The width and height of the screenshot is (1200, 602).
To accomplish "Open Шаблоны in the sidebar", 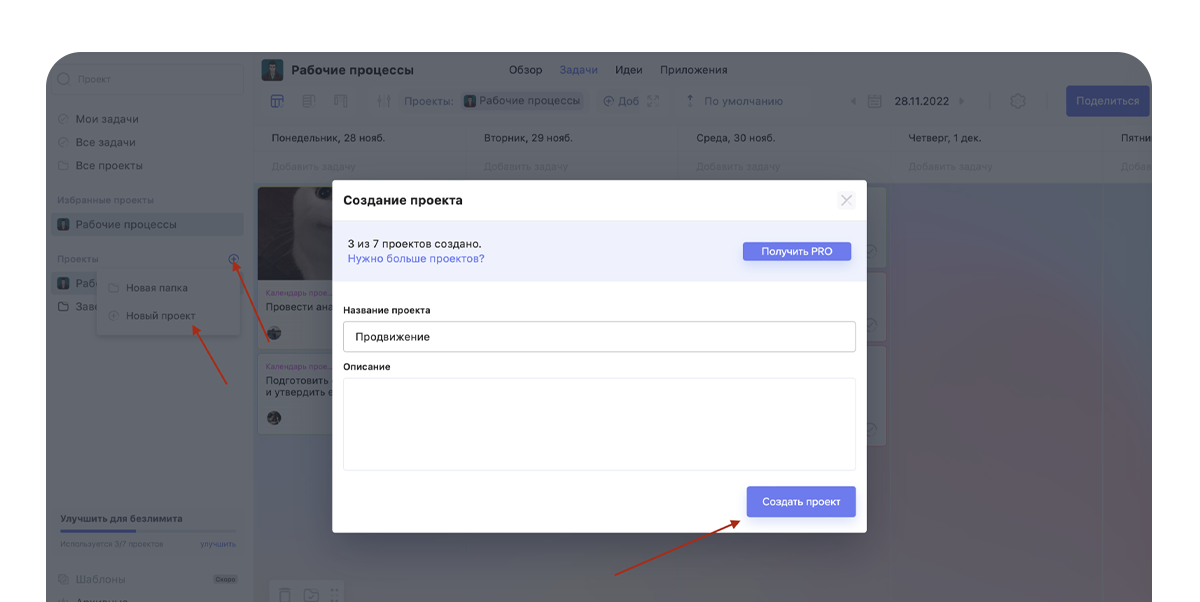I will (101, 579).
